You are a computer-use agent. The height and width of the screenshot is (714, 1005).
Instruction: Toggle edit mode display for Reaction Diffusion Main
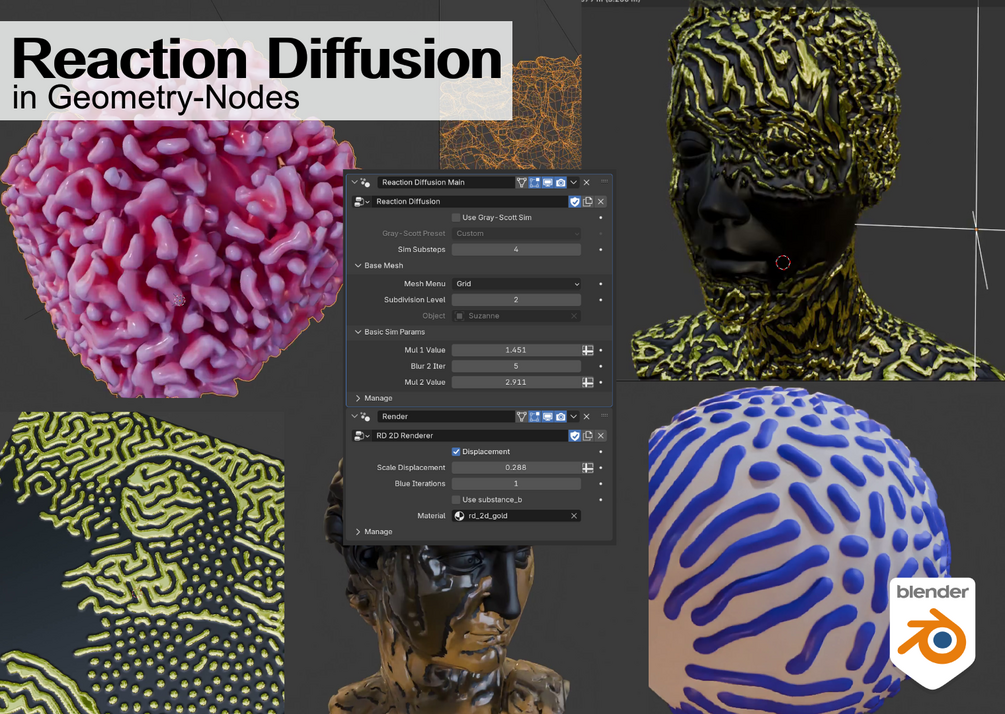point(535,183)
